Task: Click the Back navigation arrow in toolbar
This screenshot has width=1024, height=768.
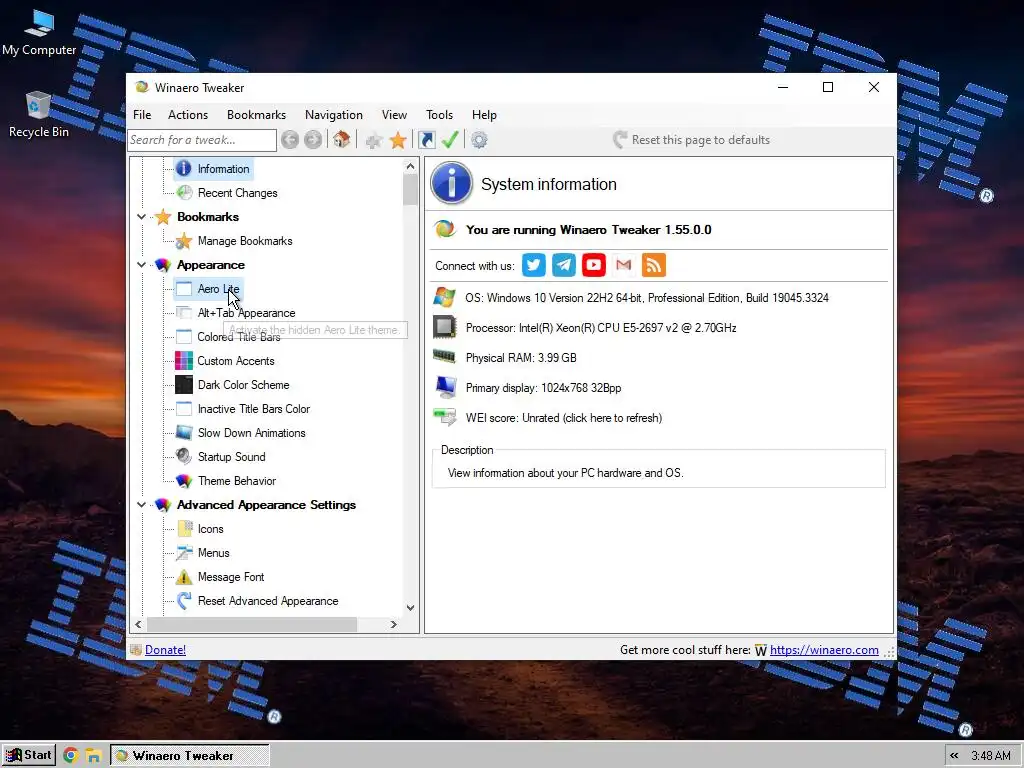Action: tap(290, 140)
